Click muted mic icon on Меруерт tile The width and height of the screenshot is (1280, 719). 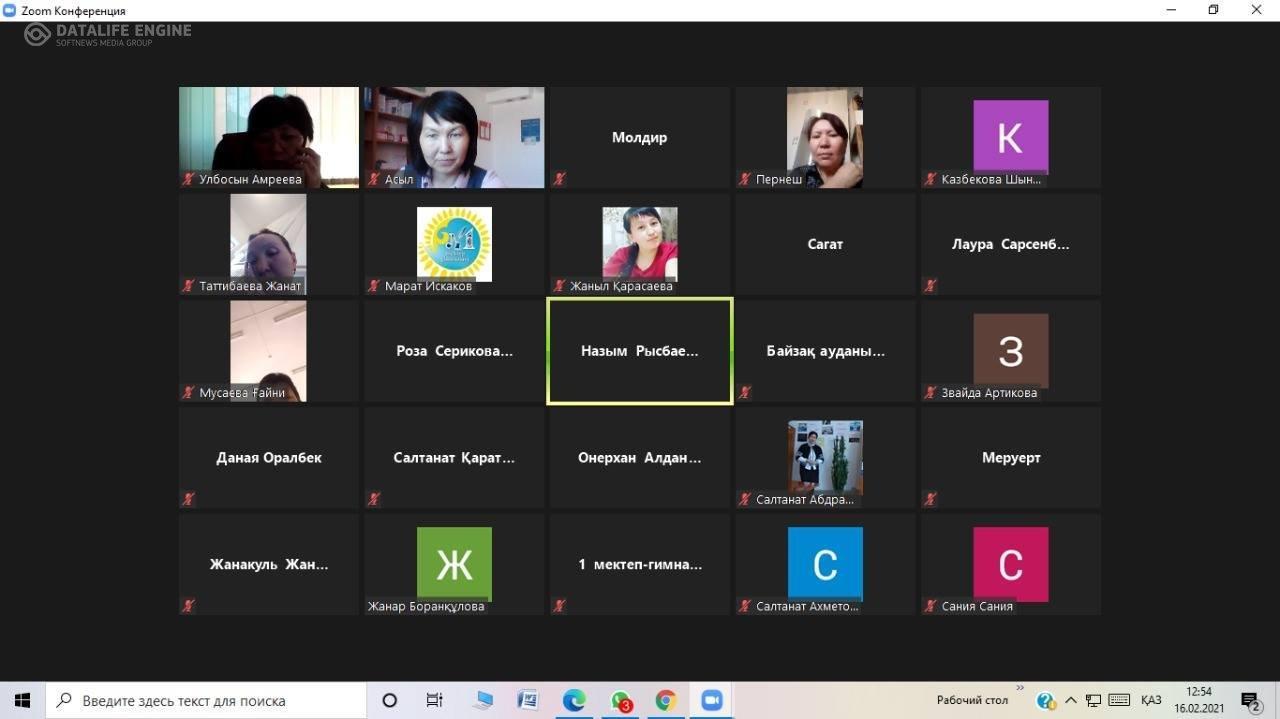[930, 499]
